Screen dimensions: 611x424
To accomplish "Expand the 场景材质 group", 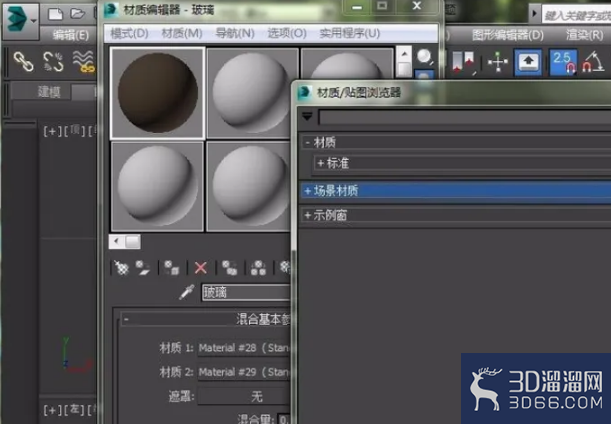I will (x=308, y=191).
